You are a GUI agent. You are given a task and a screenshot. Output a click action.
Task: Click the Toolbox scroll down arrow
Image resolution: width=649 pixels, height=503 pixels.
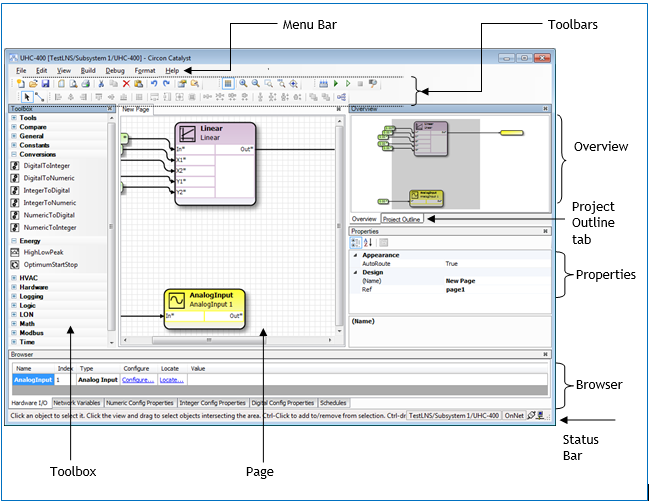[111, 342]
